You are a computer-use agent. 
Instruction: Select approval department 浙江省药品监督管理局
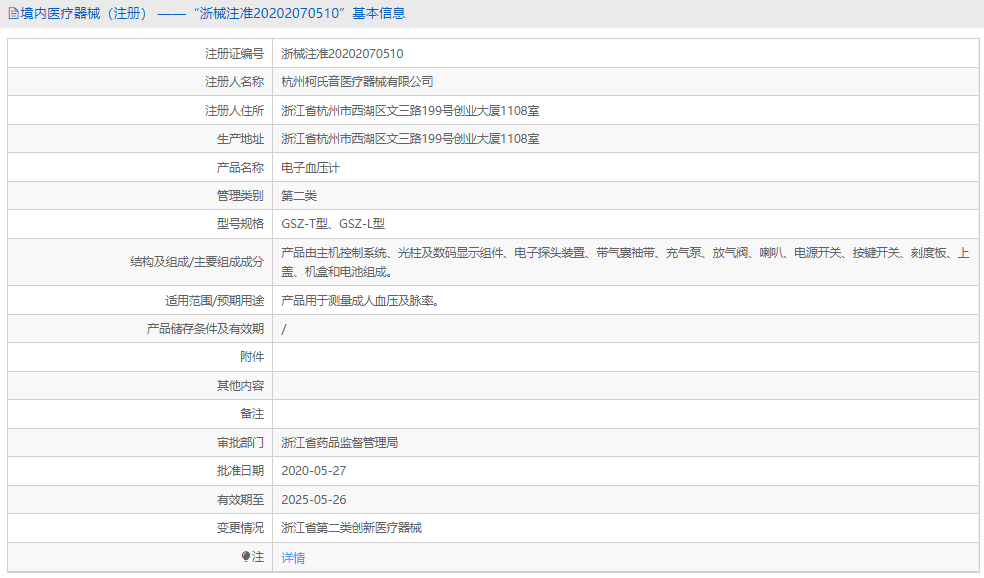pyautogui.click(x=340, y=442)
